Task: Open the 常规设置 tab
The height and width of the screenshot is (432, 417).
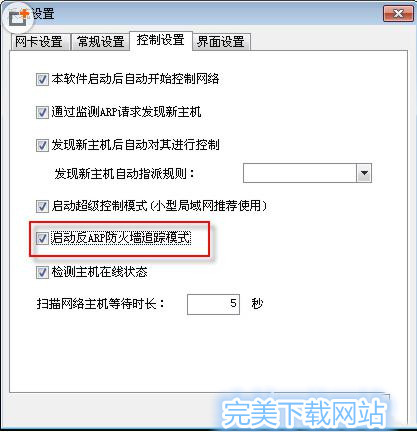Action: click(x=100, y=42)
